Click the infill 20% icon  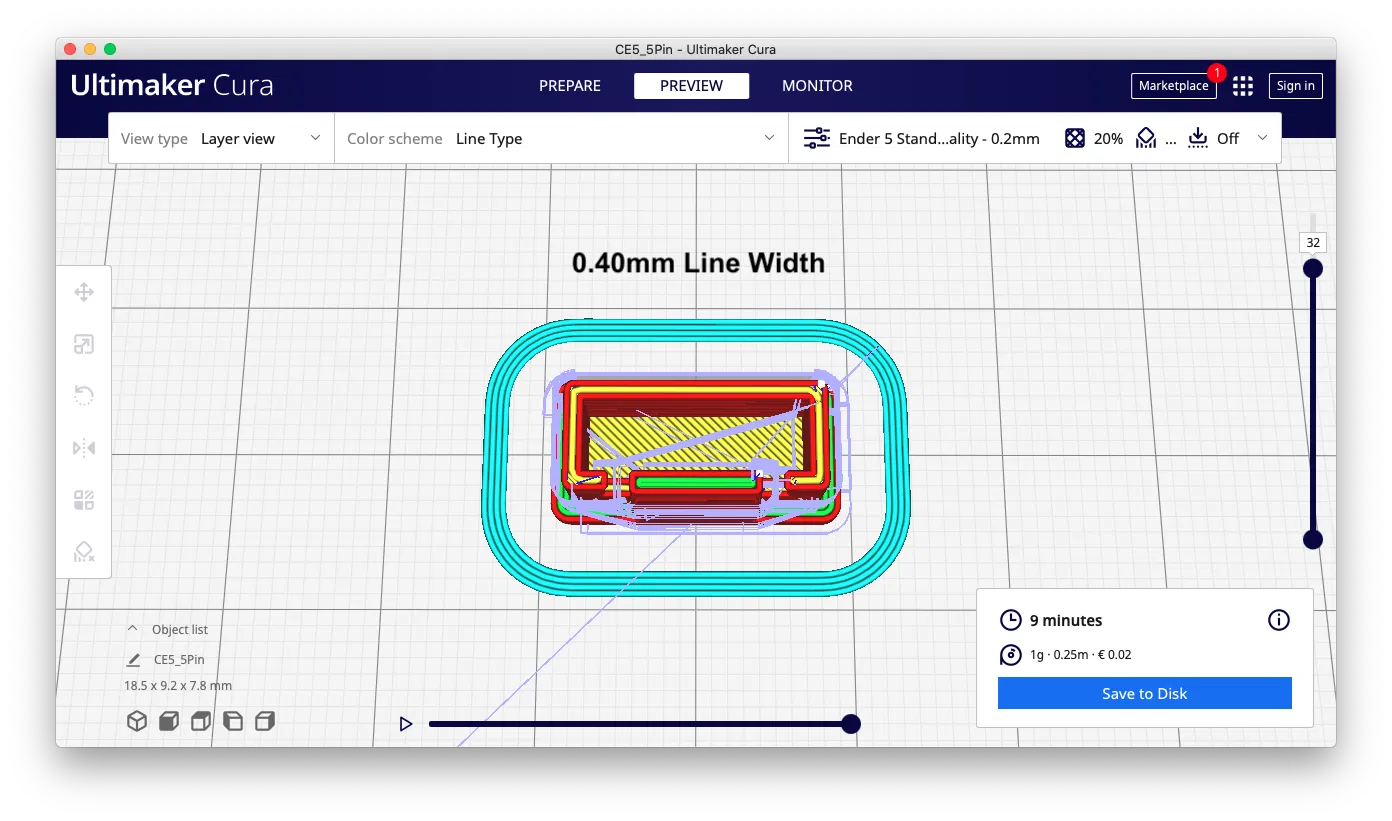pos(1075,139)
